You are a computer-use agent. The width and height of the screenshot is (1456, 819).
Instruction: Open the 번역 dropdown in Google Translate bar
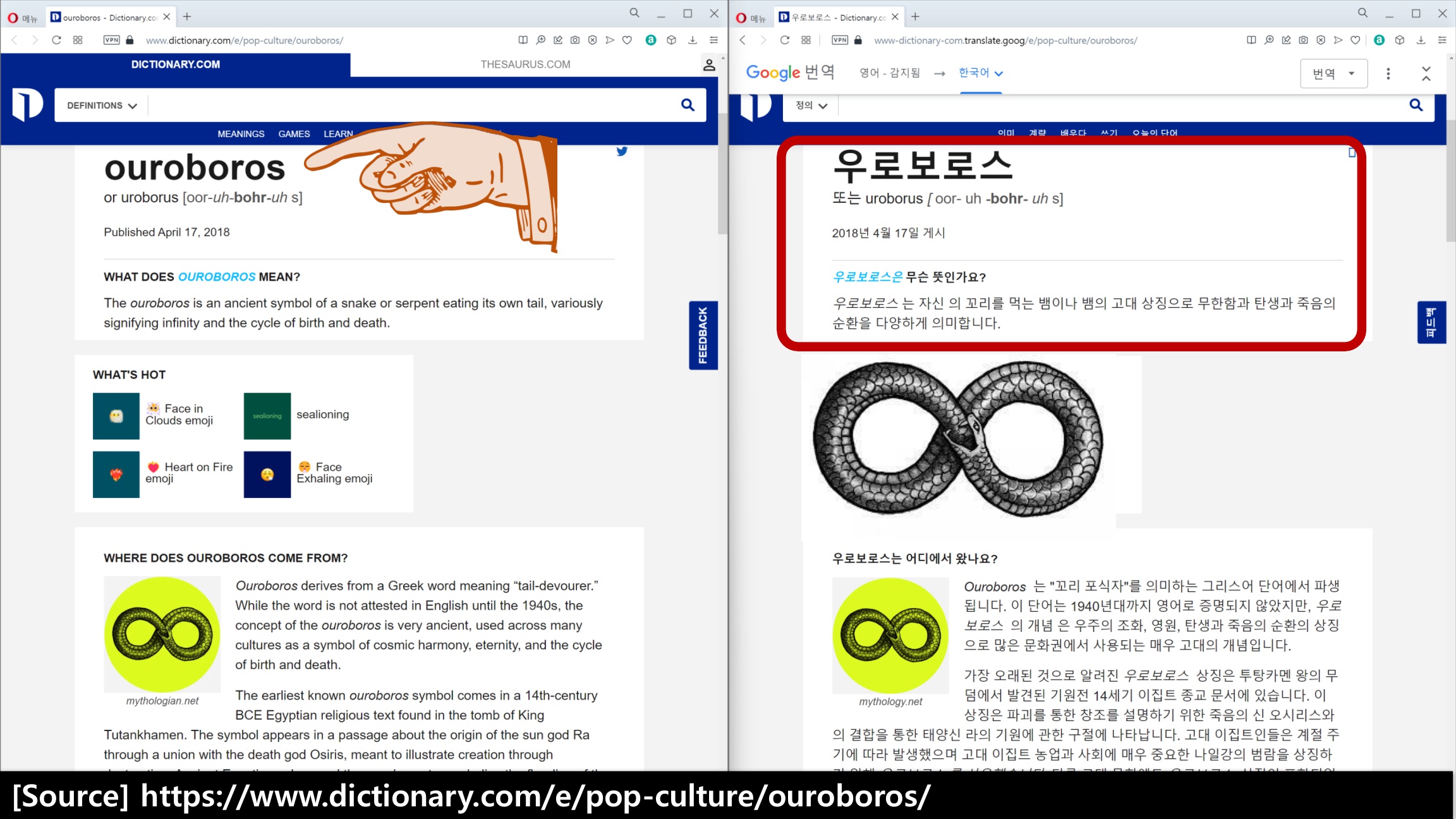click(x=1333, y=73)
